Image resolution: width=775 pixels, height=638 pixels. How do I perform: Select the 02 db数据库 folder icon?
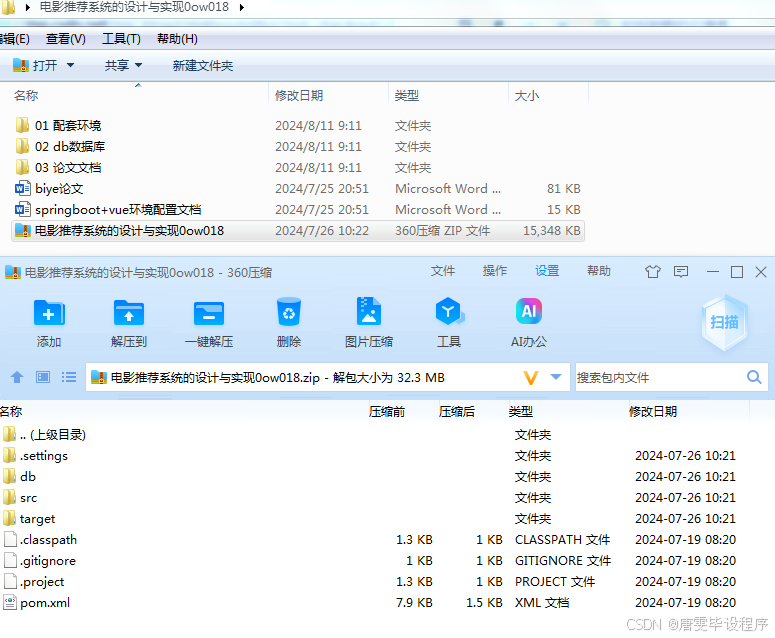click(22, 146)
